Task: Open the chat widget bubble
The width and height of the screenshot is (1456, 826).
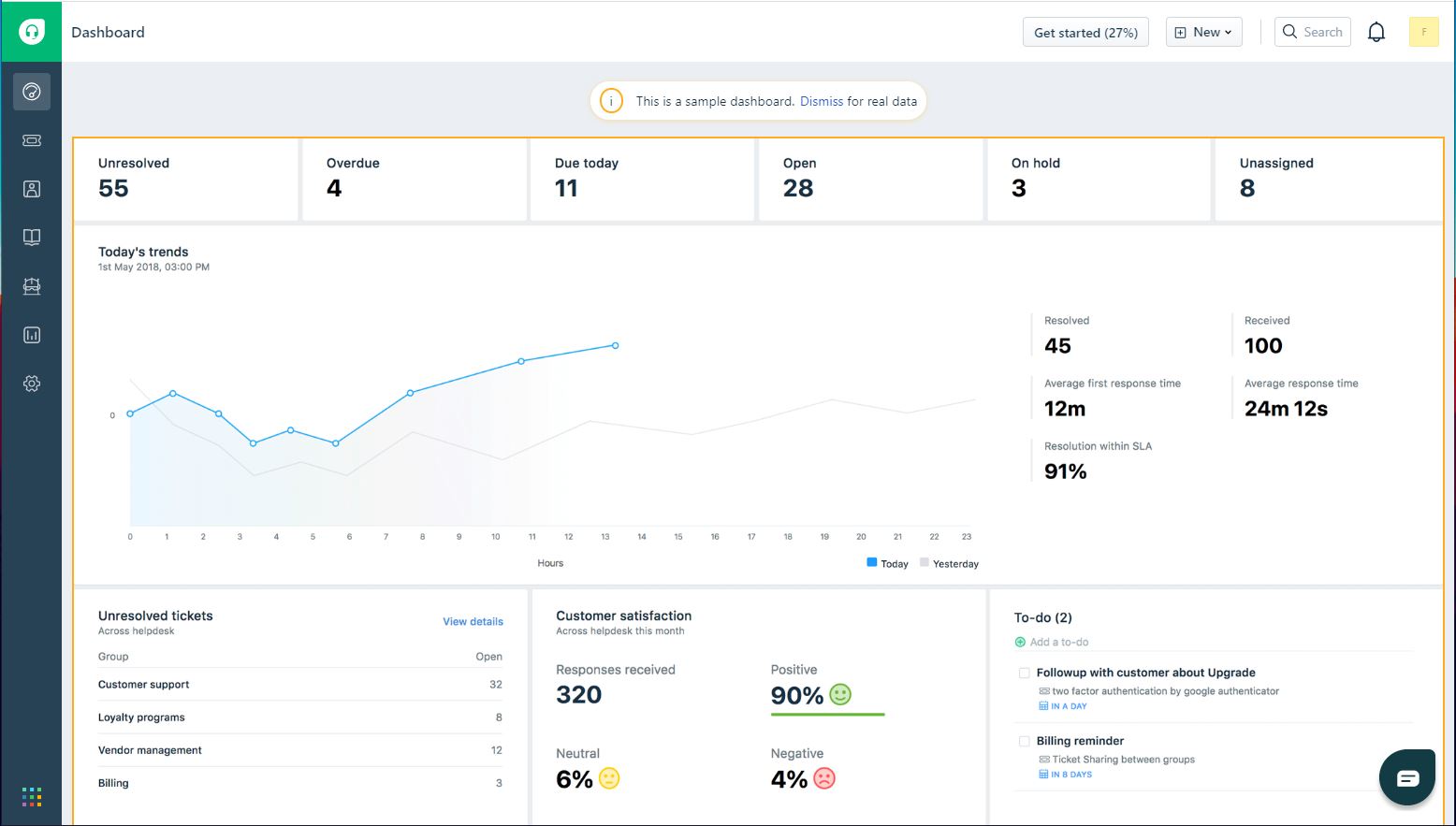Action: click(x=1406, y=777)
